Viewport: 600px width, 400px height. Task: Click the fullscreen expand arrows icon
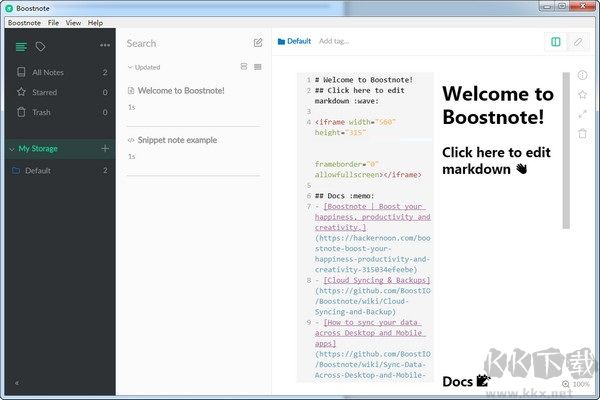pyautogui.click(x=583, y=114)
